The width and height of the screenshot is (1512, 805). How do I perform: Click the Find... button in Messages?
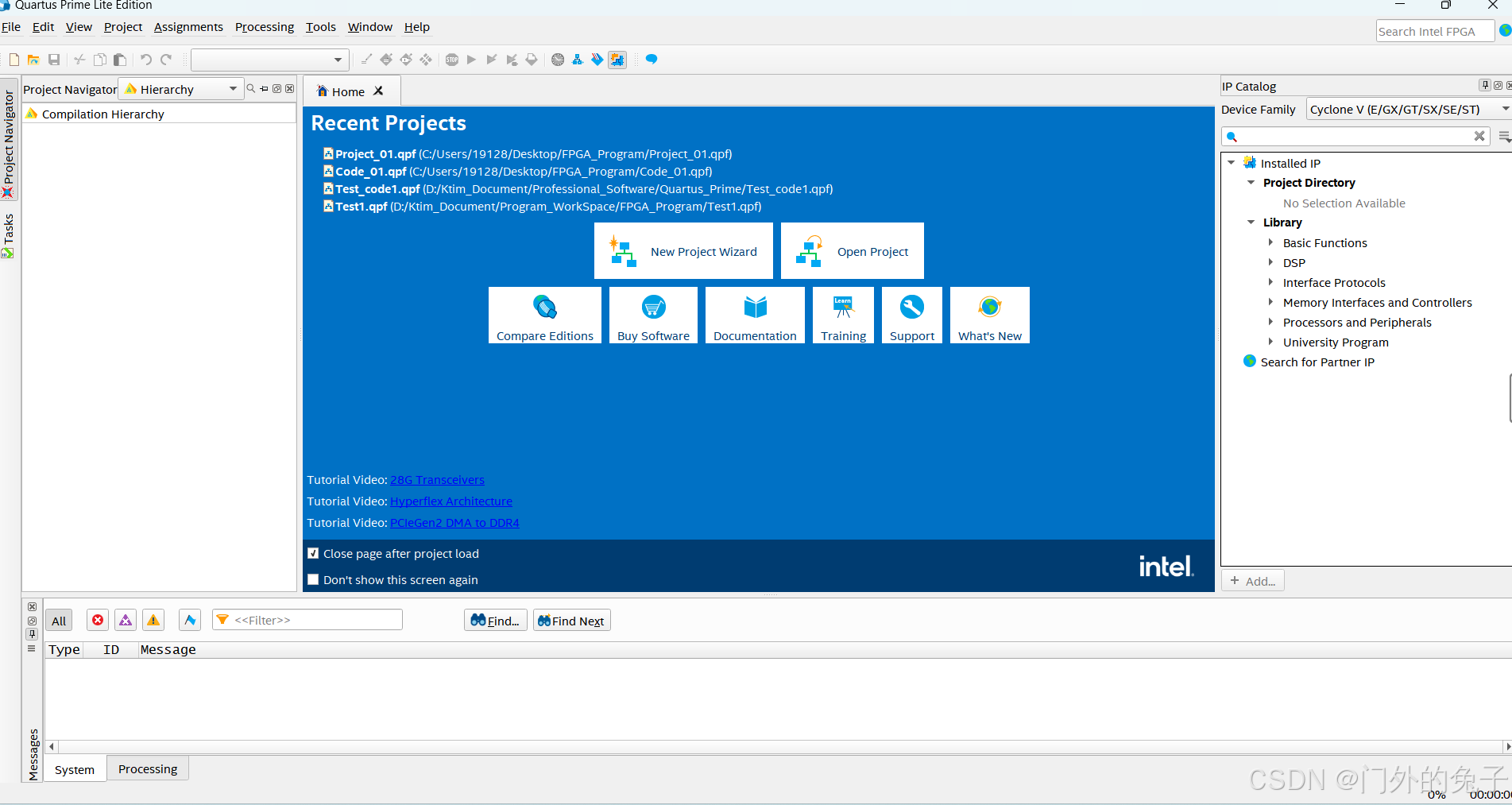click(x=495, y=621)
